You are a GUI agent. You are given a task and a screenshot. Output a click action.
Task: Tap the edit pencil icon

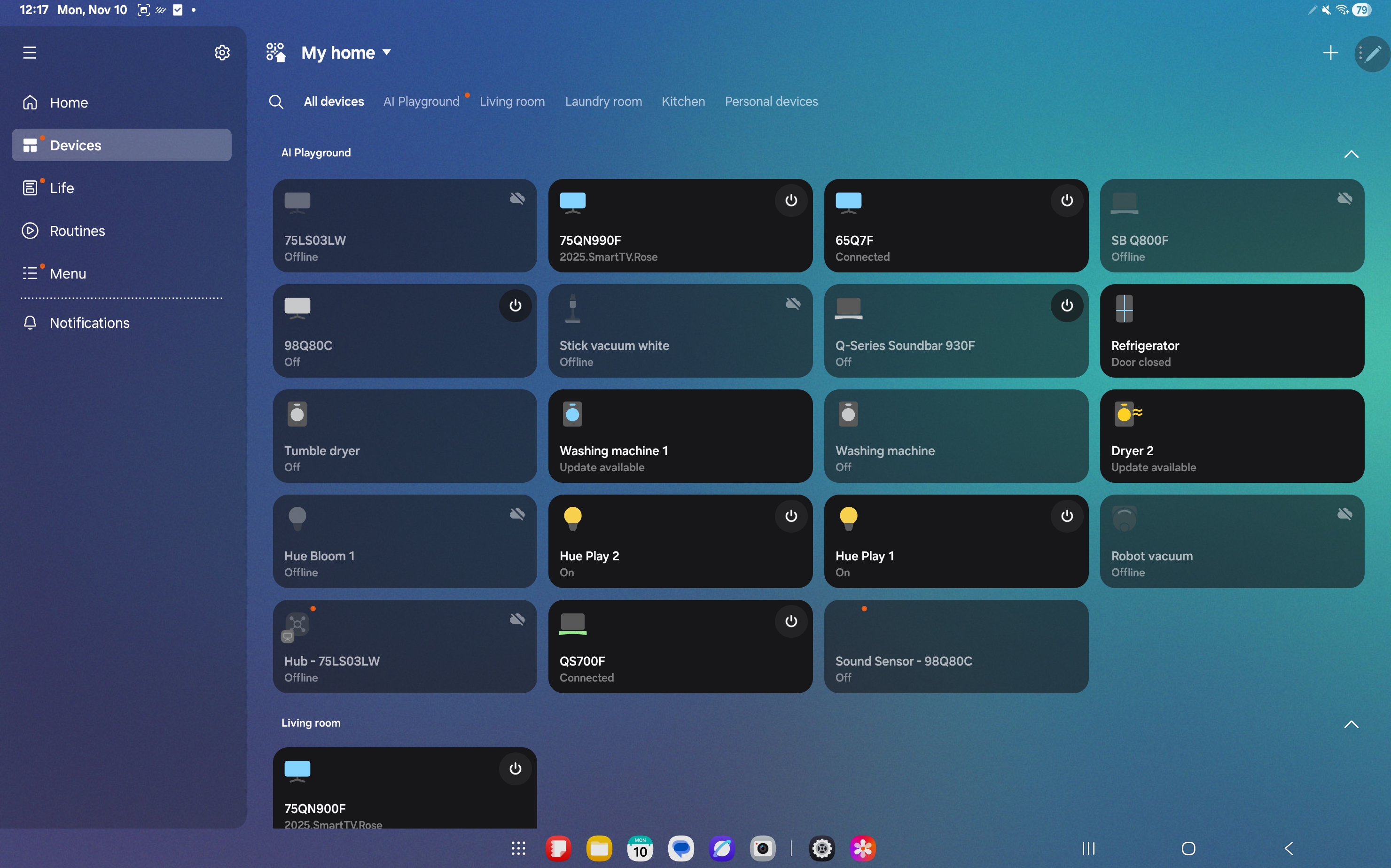[x=1373, y=54]
